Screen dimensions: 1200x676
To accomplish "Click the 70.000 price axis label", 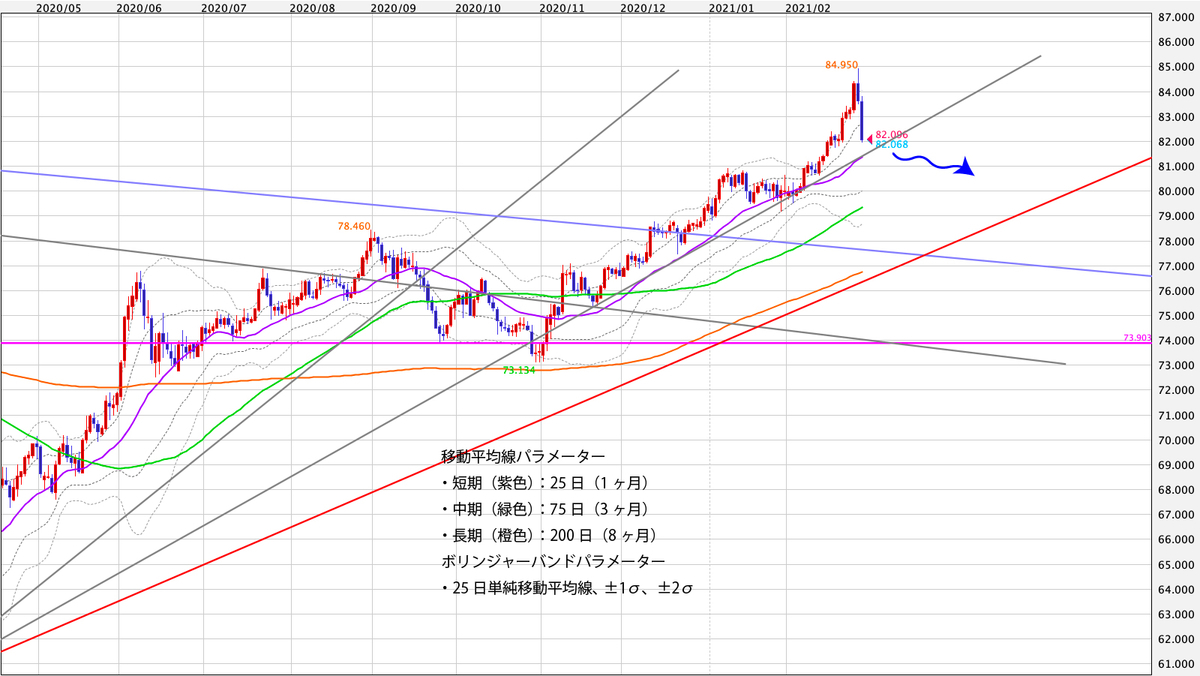I will click(x=1174, y=440).
